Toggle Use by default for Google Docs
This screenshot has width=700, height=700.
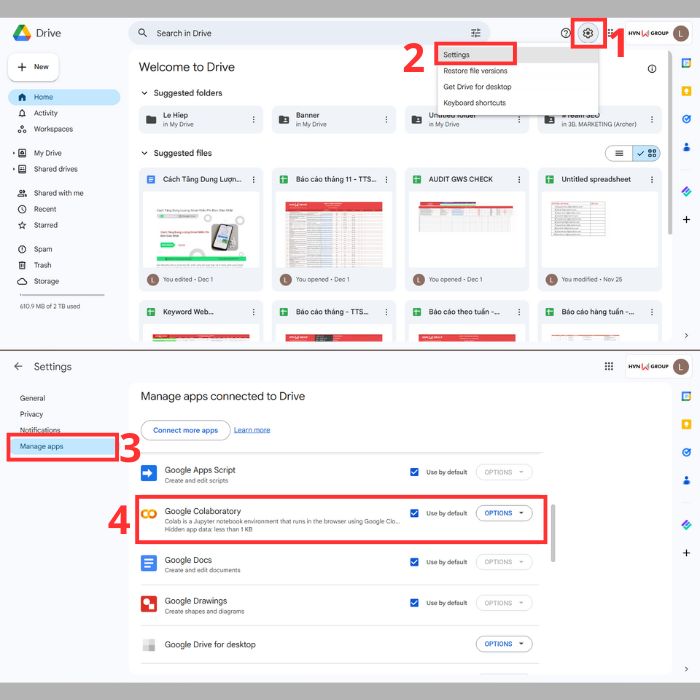click(x=414, y=562)
